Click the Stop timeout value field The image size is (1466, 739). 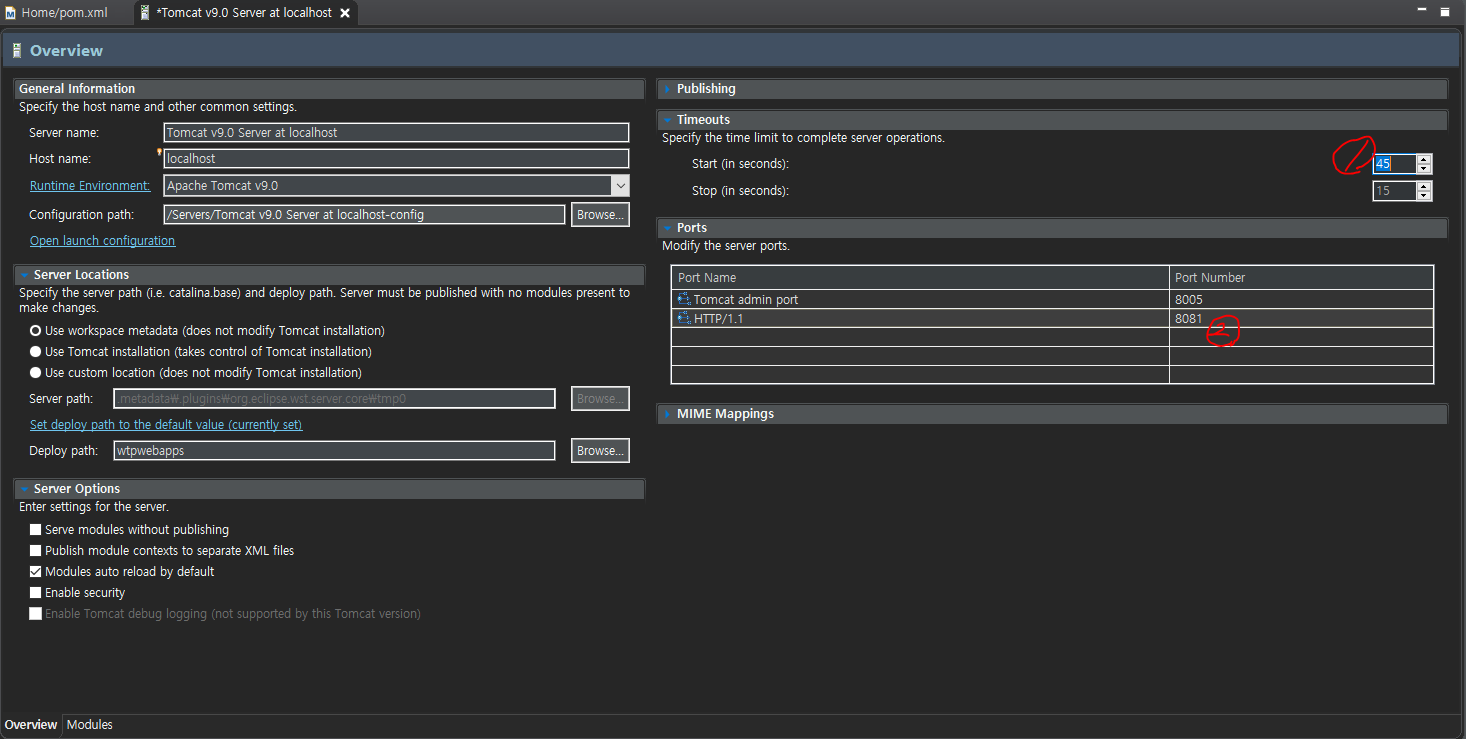coord(1394,190)
